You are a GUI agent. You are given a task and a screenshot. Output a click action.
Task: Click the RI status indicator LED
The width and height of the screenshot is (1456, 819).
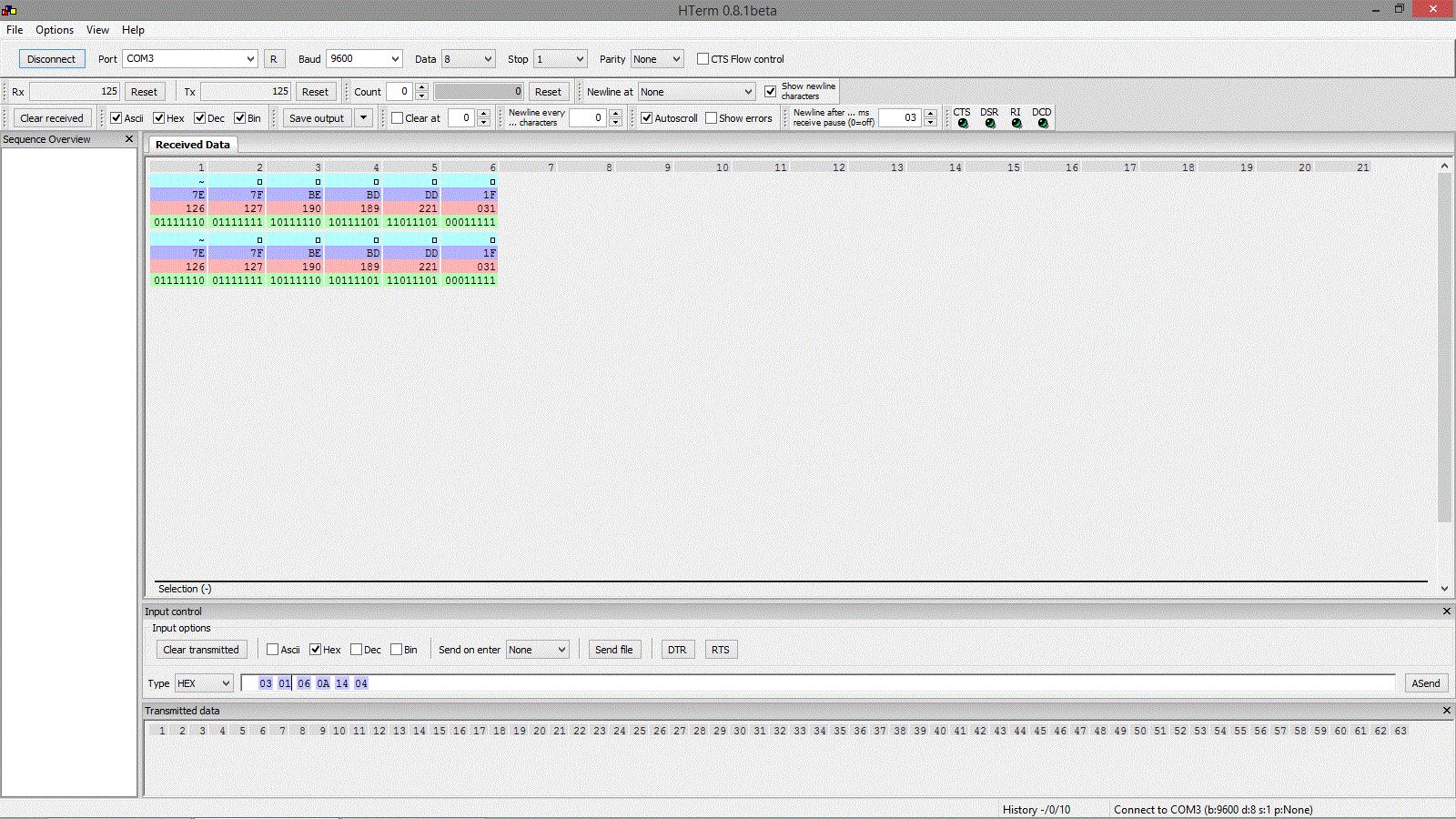pos(1016,123)
